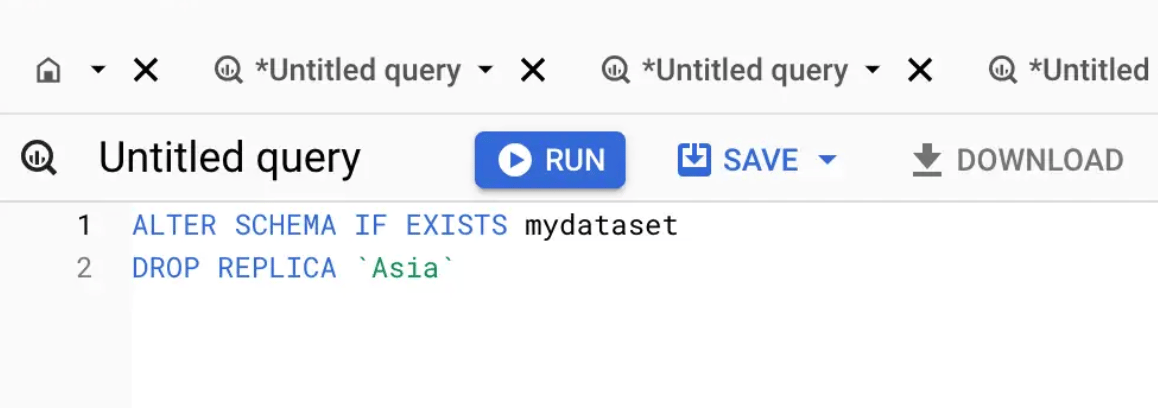Click the SAVE disk icon
This screenshot has width=1158, height=408.
(693, 159)
